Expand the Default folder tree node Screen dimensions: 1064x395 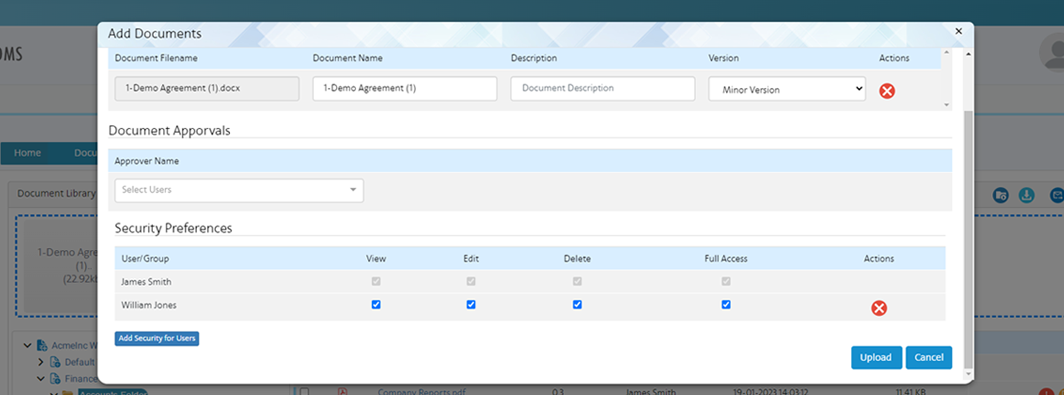(x=41, y=362)
